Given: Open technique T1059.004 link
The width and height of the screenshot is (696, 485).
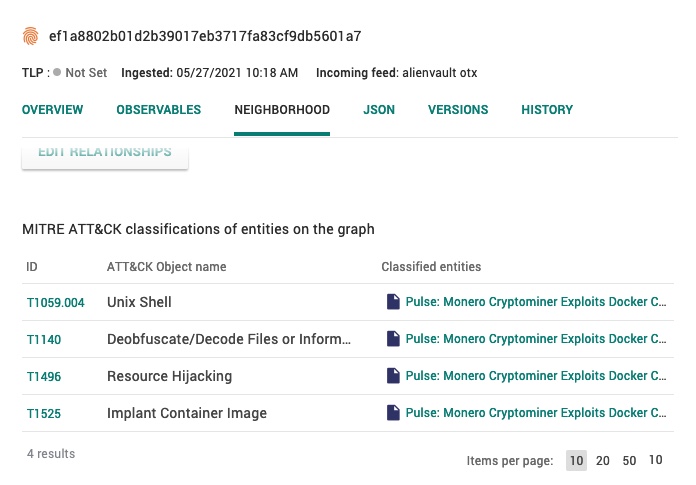Looking at the screenshot, I should point(55,302).
